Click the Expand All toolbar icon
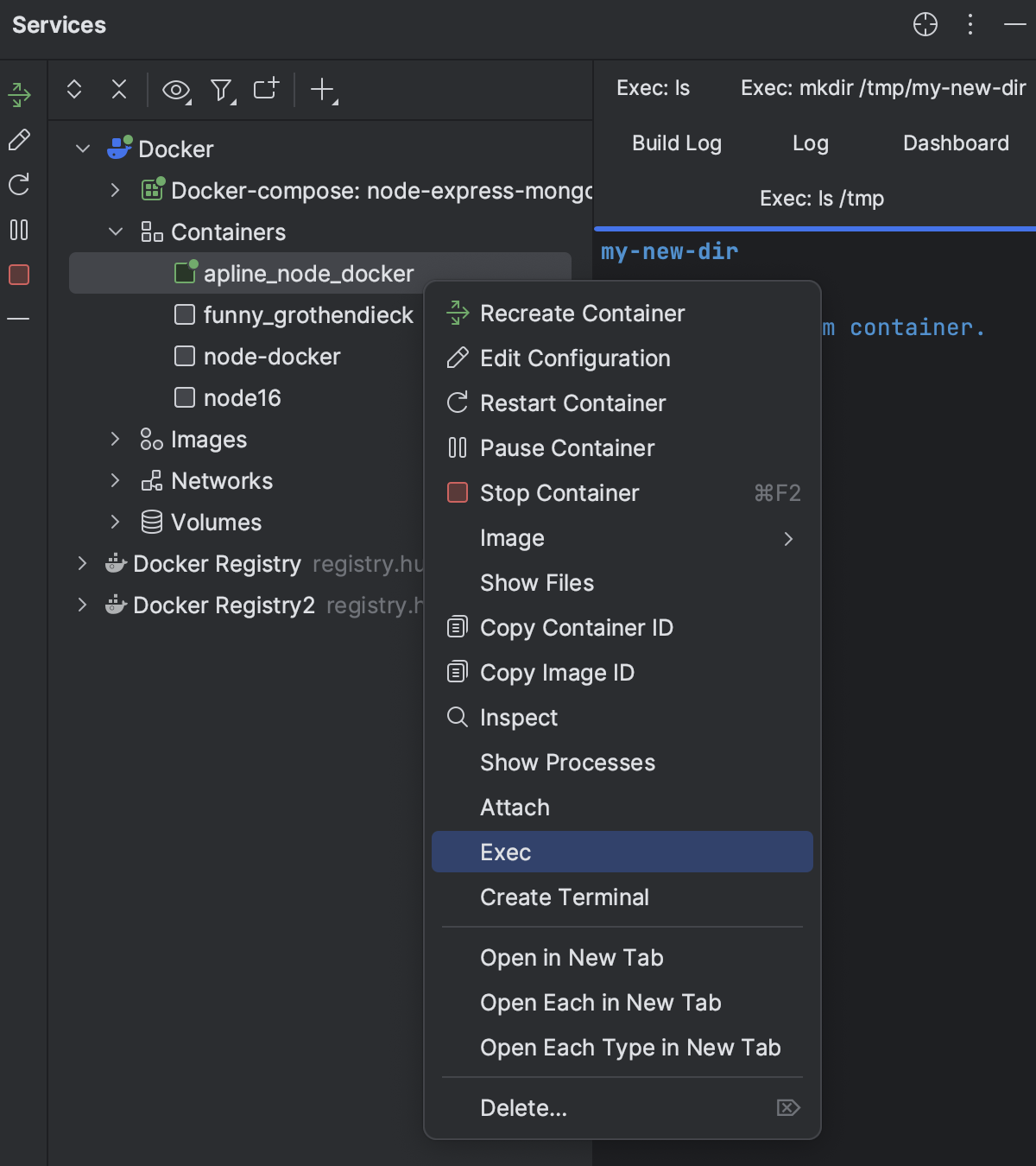 click(74, 89)
